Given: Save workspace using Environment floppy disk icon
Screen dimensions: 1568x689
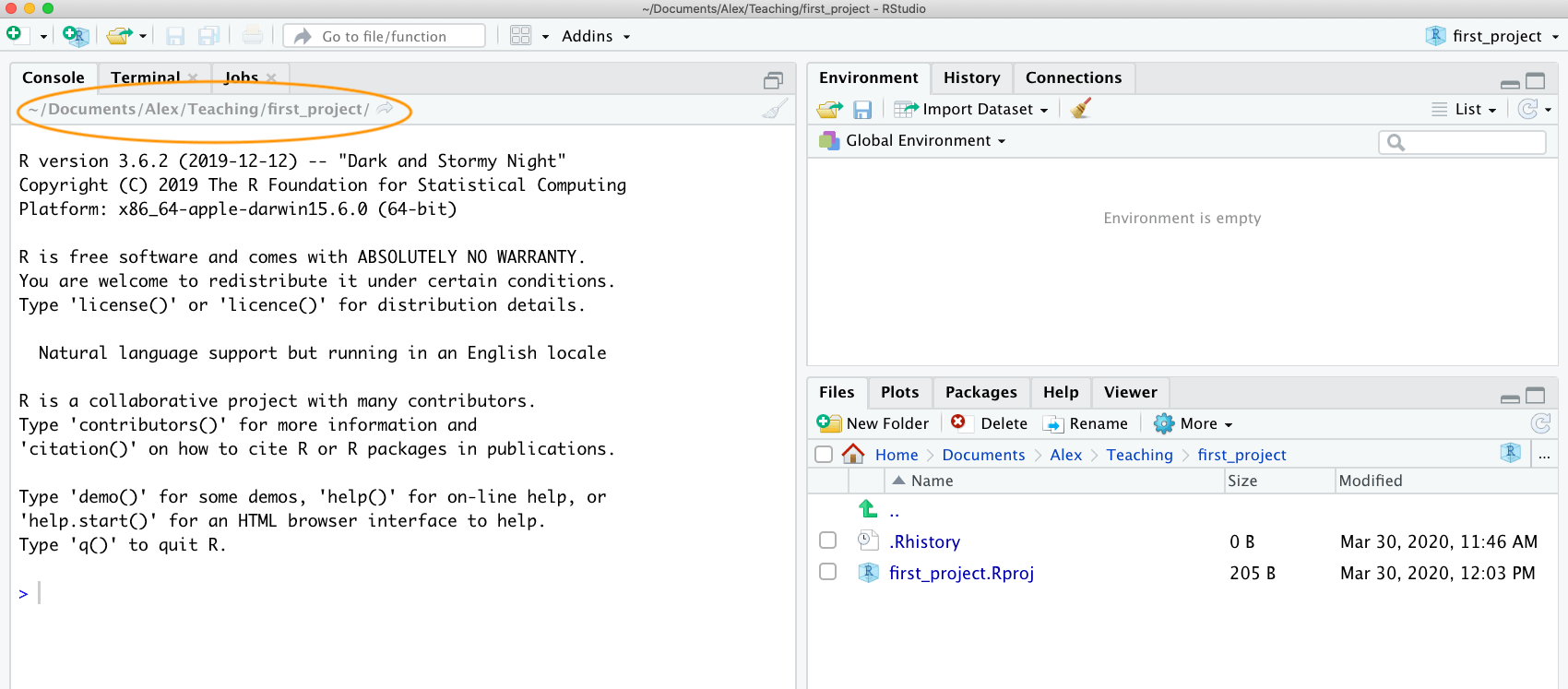Looking at the screenshot, I should (x=862, y=110).
